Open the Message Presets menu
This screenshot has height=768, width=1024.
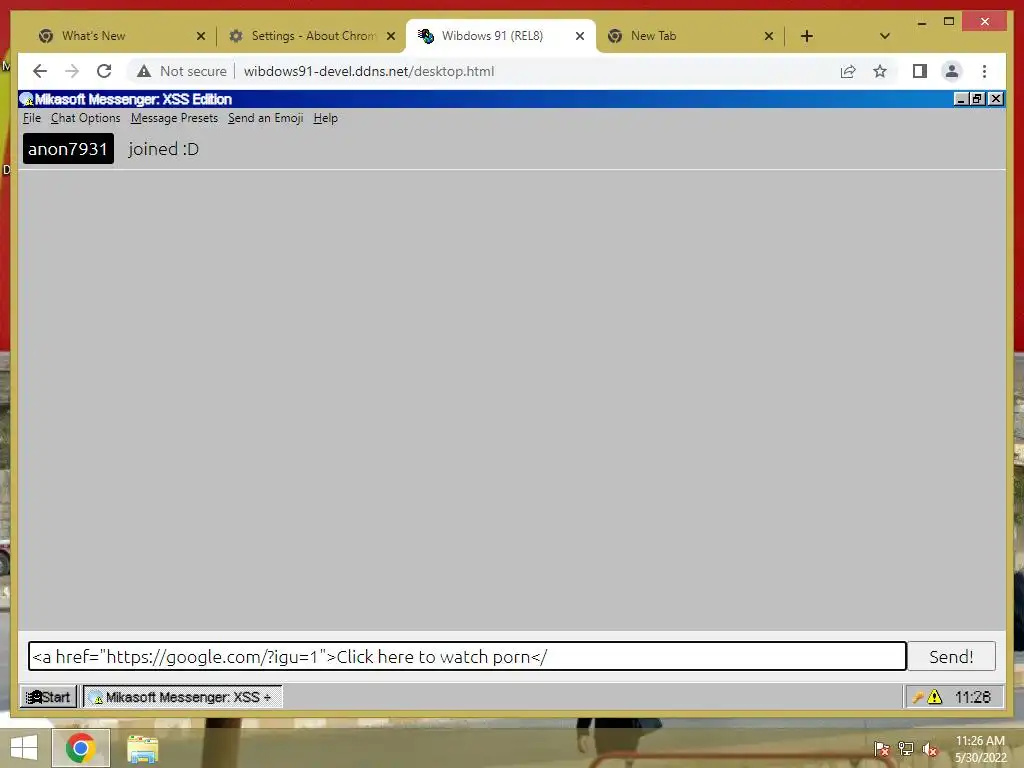(174, 118)
